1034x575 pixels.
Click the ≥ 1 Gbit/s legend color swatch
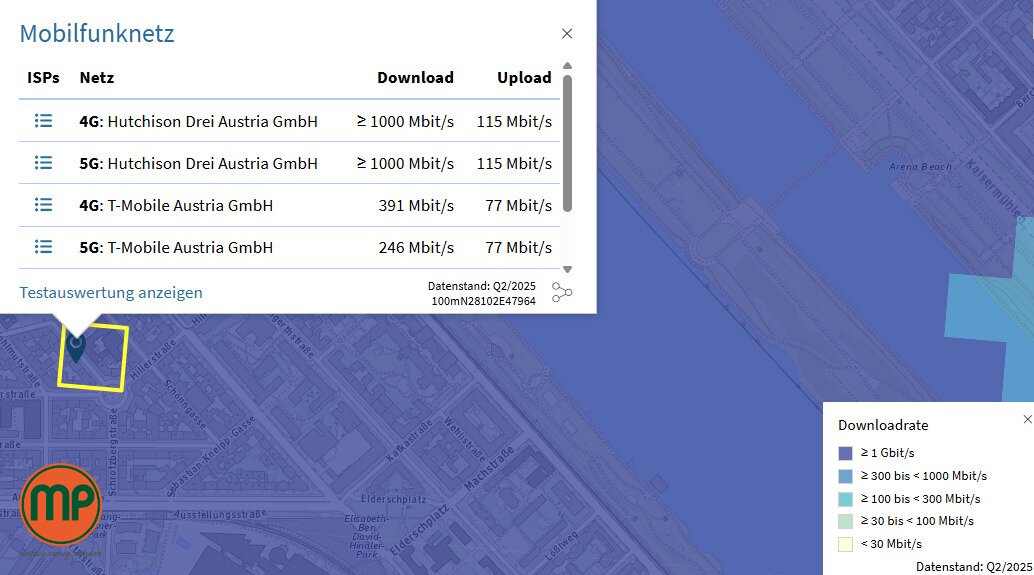click(x=845, y=453)
